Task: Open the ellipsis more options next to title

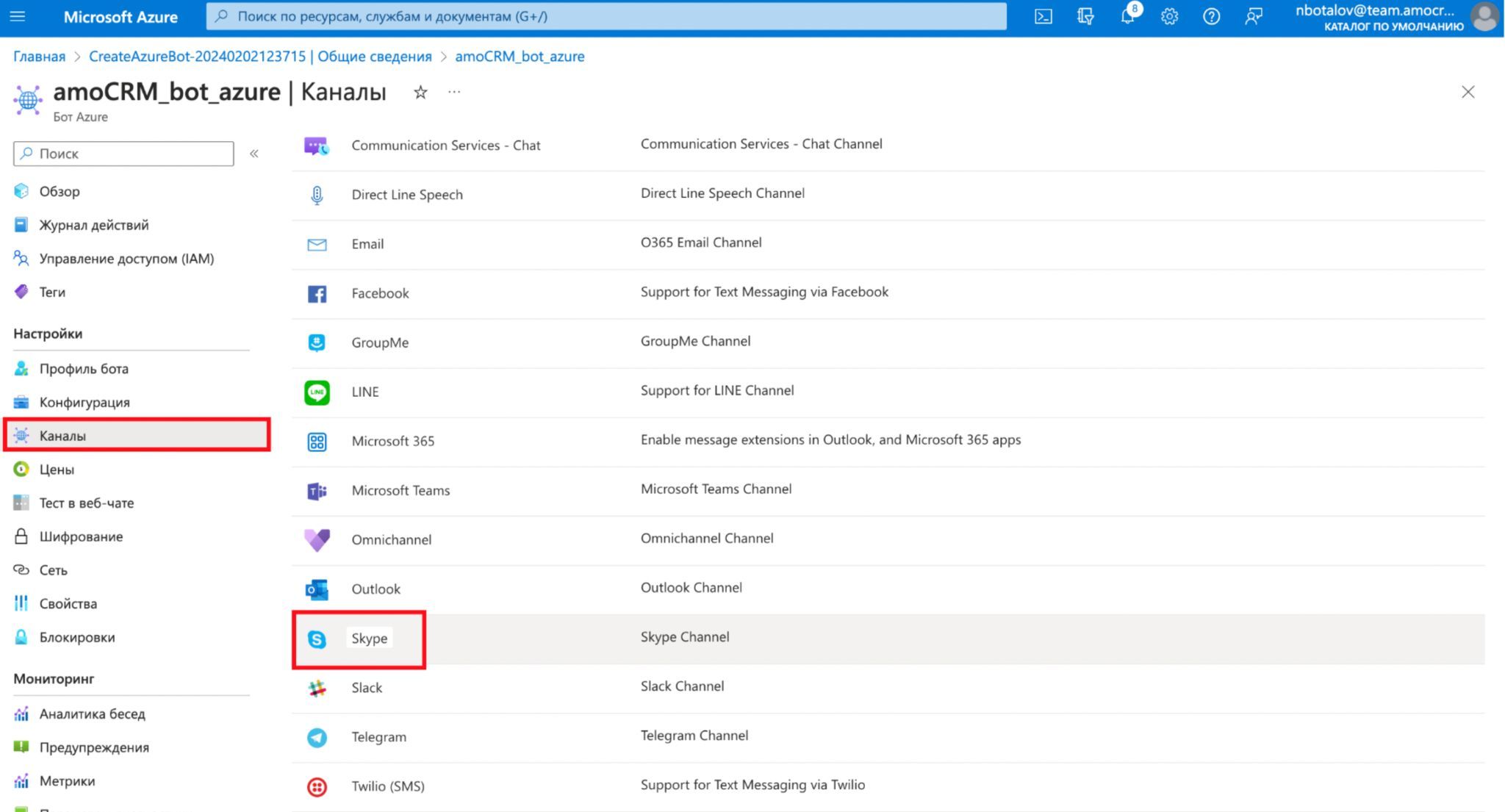Action: pyautogui.click(x=454, y=92)
